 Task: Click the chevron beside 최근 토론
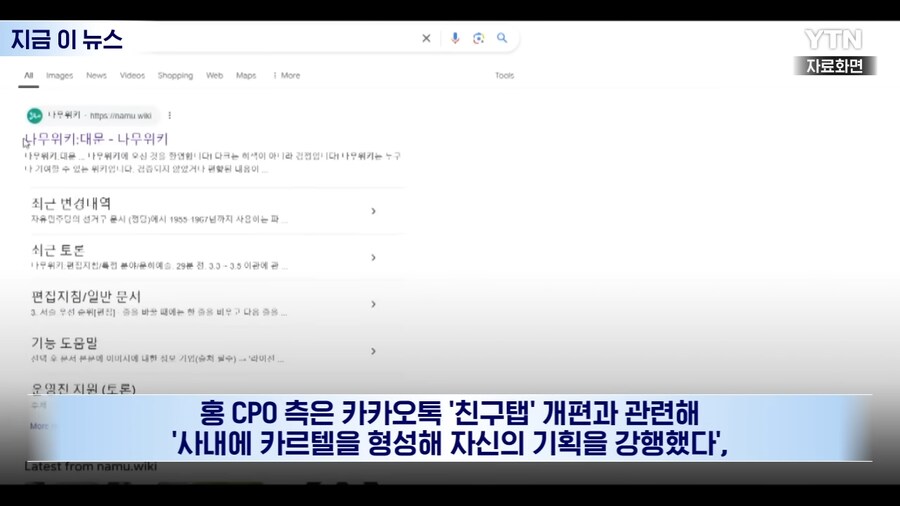coord(373,257)
